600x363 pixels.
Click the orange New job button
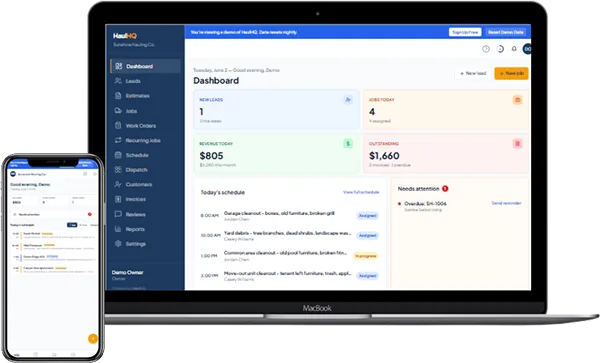coord(511,73)
